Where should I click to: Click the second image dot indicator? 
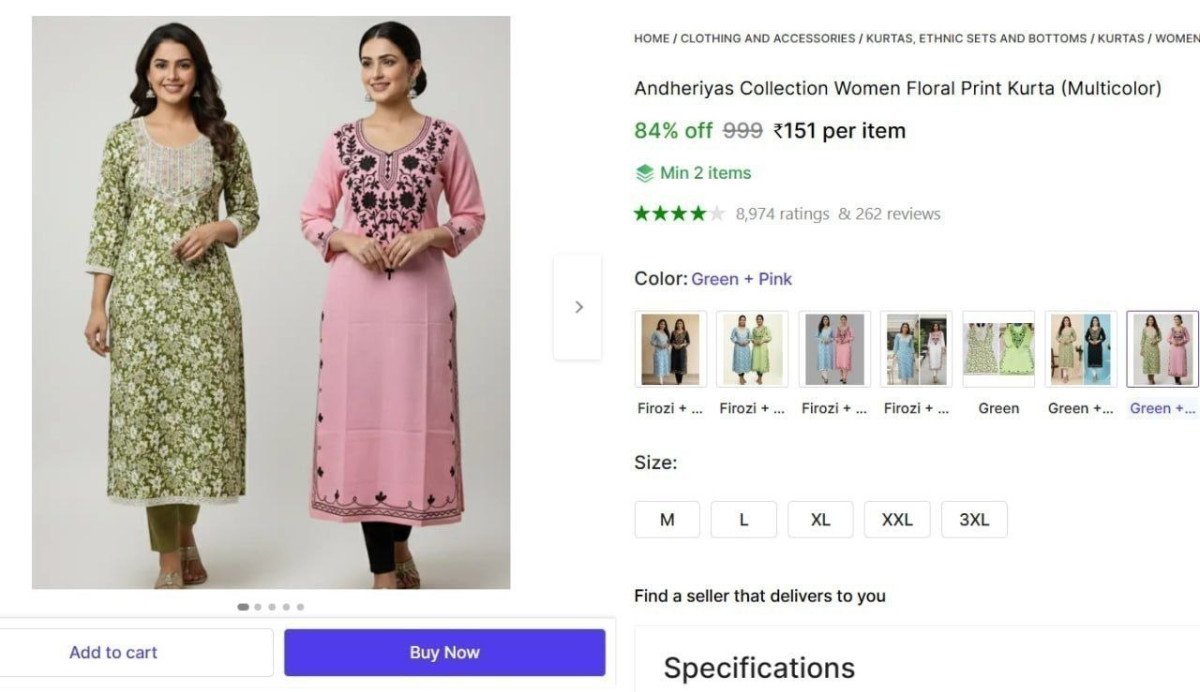coord(257,606)
